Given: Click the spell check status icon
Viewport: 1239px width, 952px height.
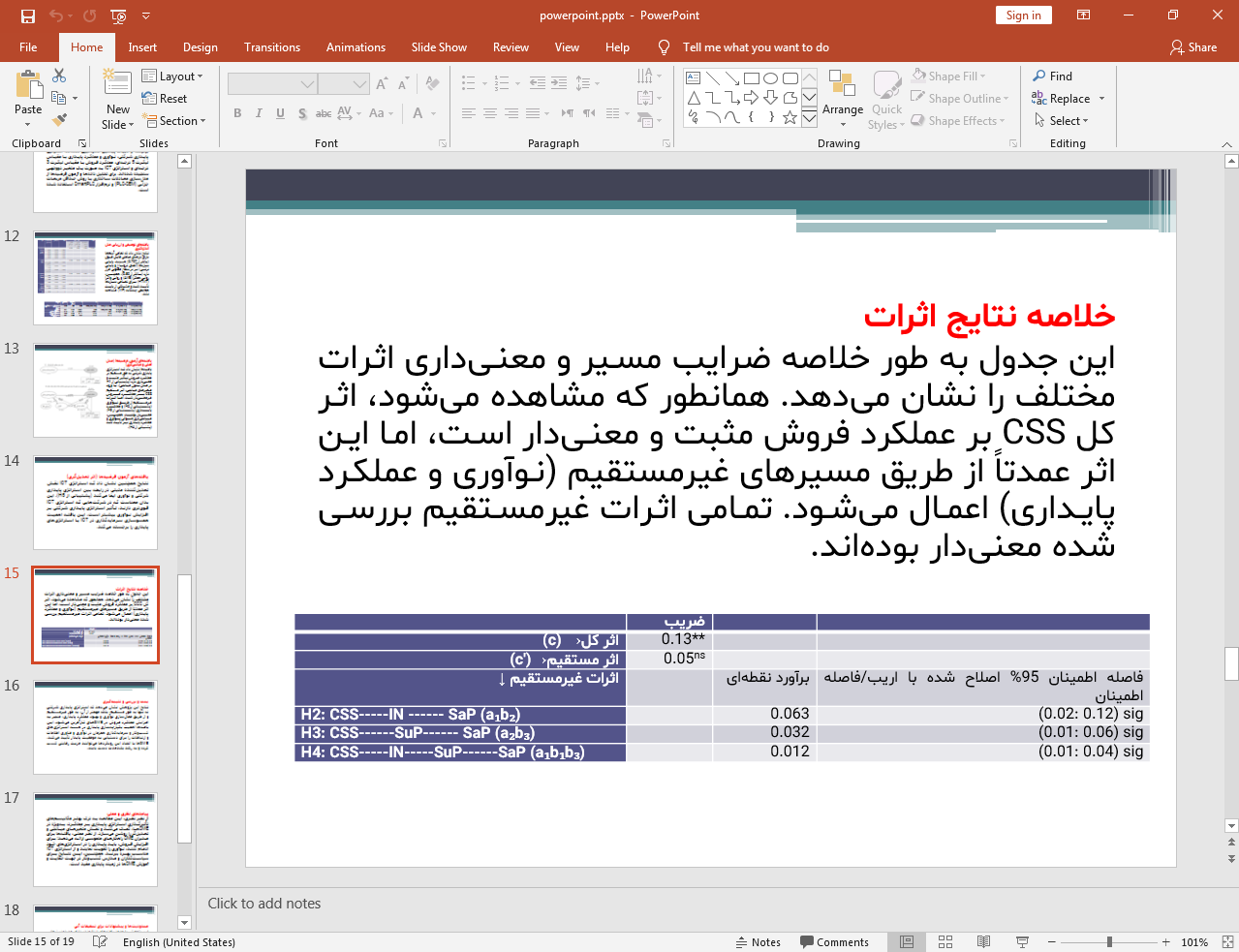Looking at the screenshot, I should pyautogui.click(x=100, y=942).
